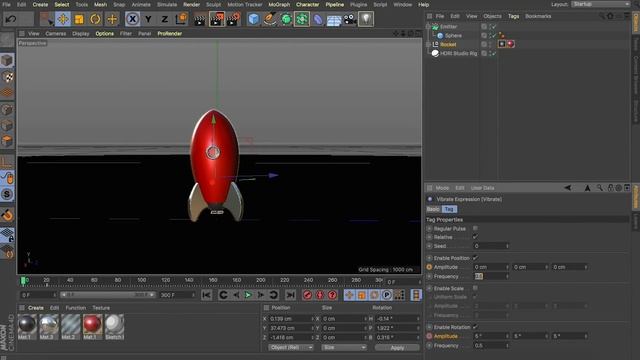Open the Object (Rel) dropdown

(x=291, y=347)
